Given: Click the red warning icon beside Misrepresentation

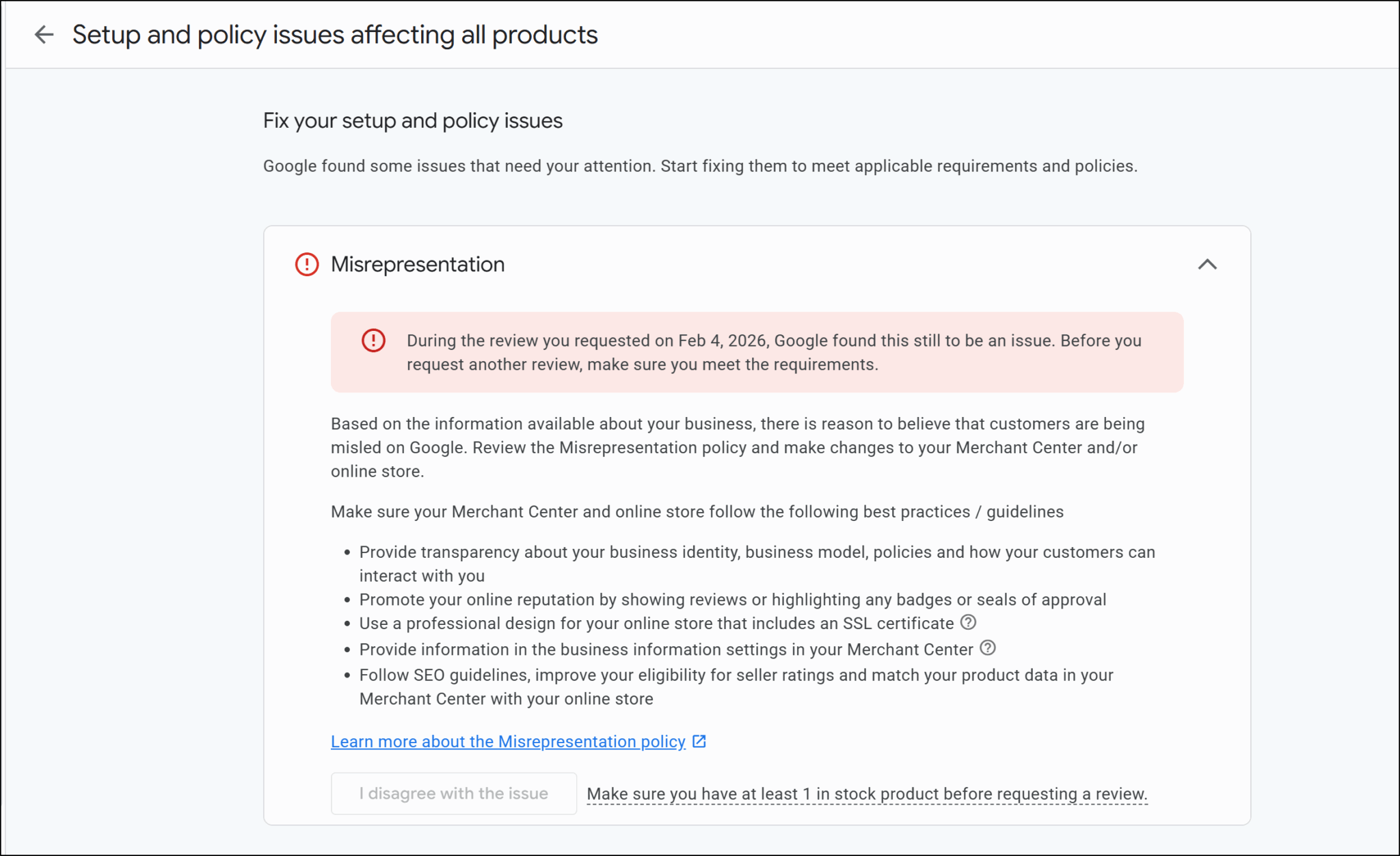Looking at the screenshot, I should pos(307,265).
